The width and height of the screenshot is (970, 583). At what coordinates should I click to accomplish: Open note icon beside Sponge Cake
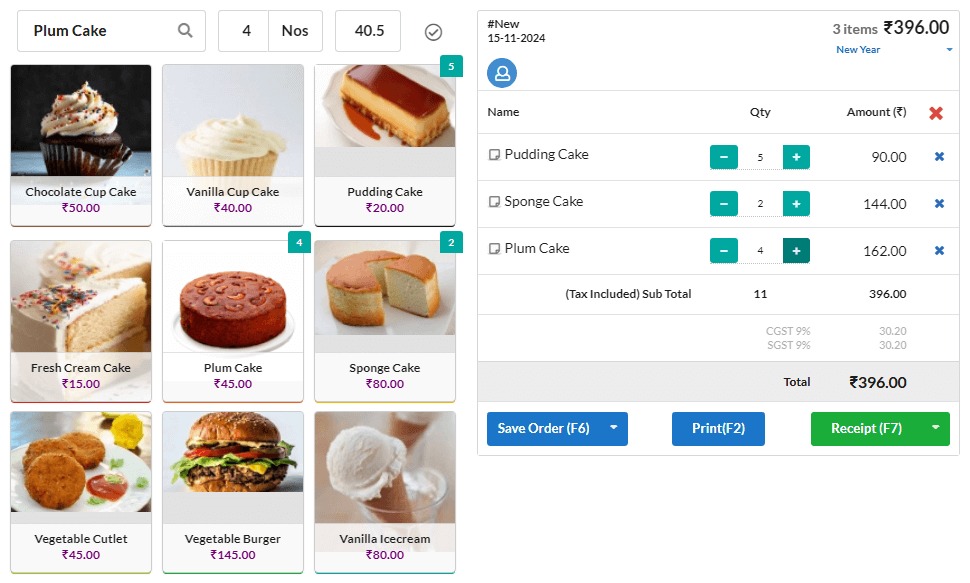pos(493,202)
